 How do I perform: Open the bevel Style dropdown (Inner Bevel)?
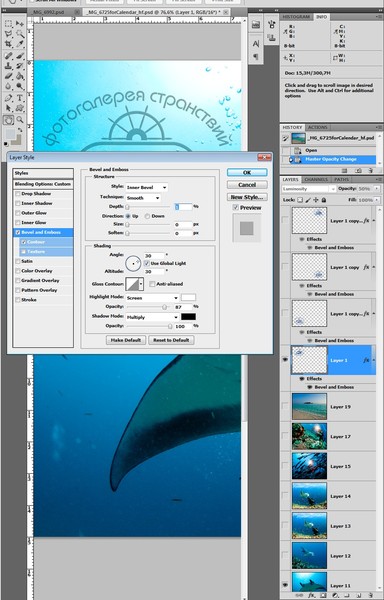146,188
